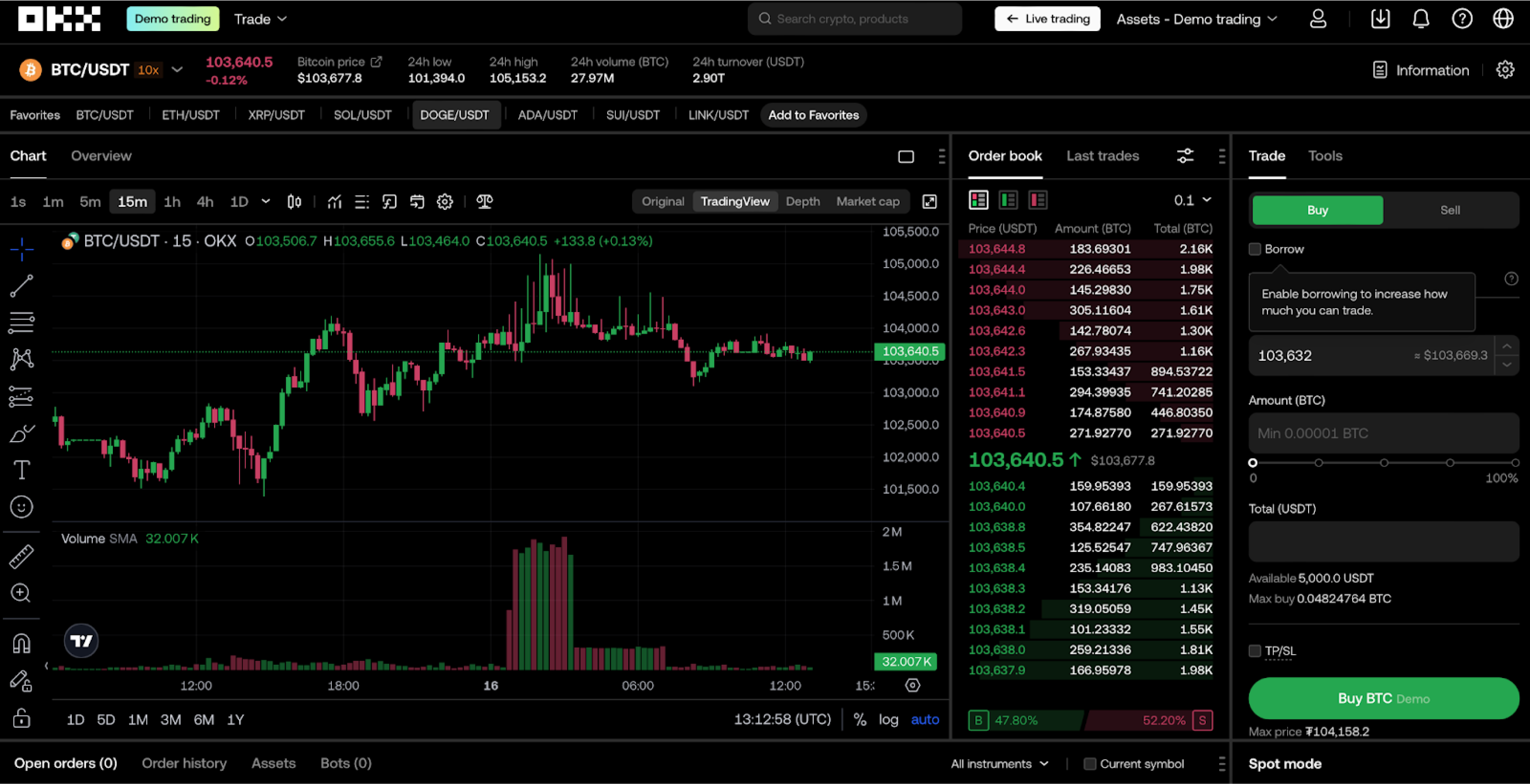
Task: Click Live trading button
Action: point(1047,19)
